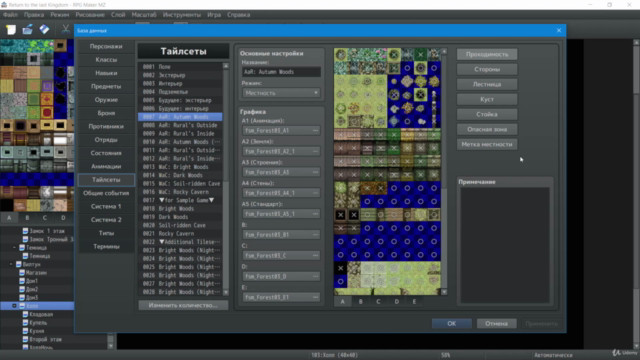Open the C graphic file picker ellipsis

click(x=316, y=256)
